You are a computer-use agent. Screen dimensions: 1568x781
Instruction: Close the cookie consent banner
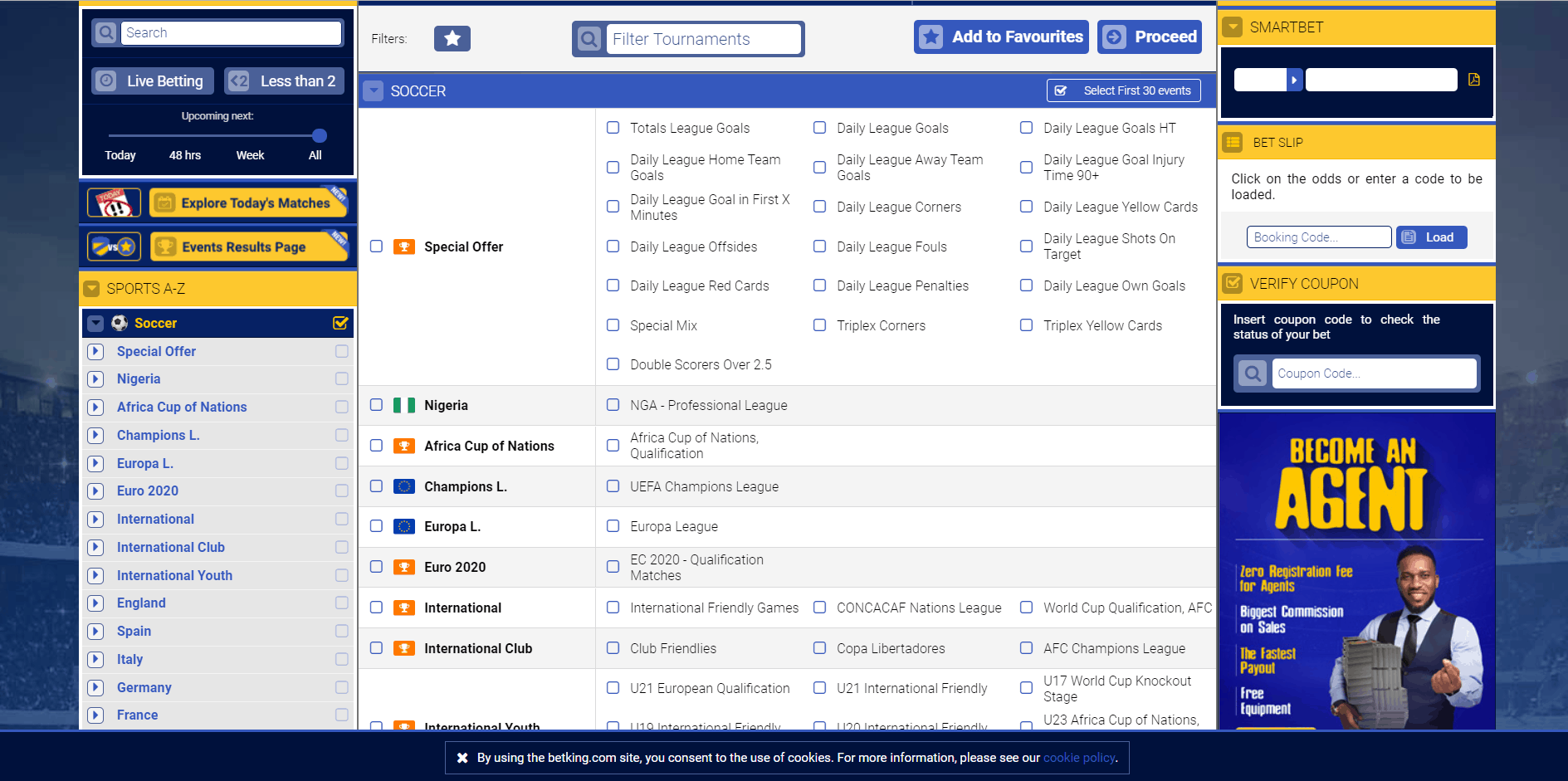point(462,758)
